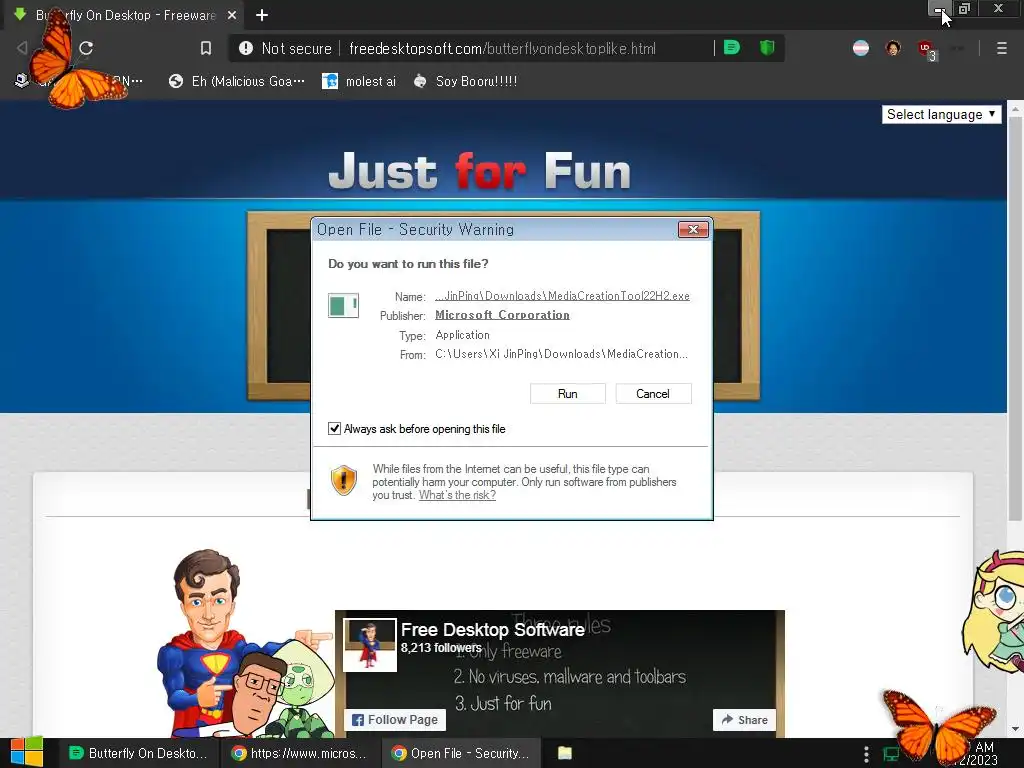The image size is (1024, 768).
Task: Switch to https://www.micros... taskbar item
Action: 299,753
